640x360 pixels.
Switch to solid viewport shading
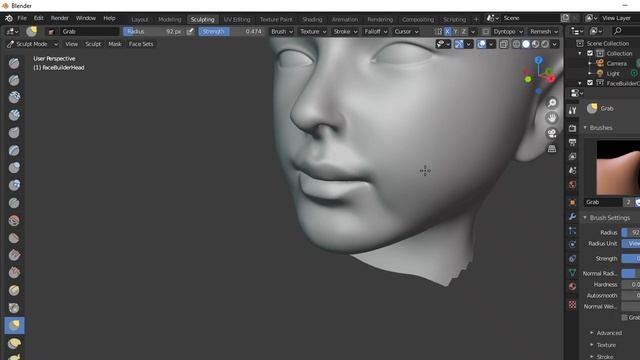(526, 44)
